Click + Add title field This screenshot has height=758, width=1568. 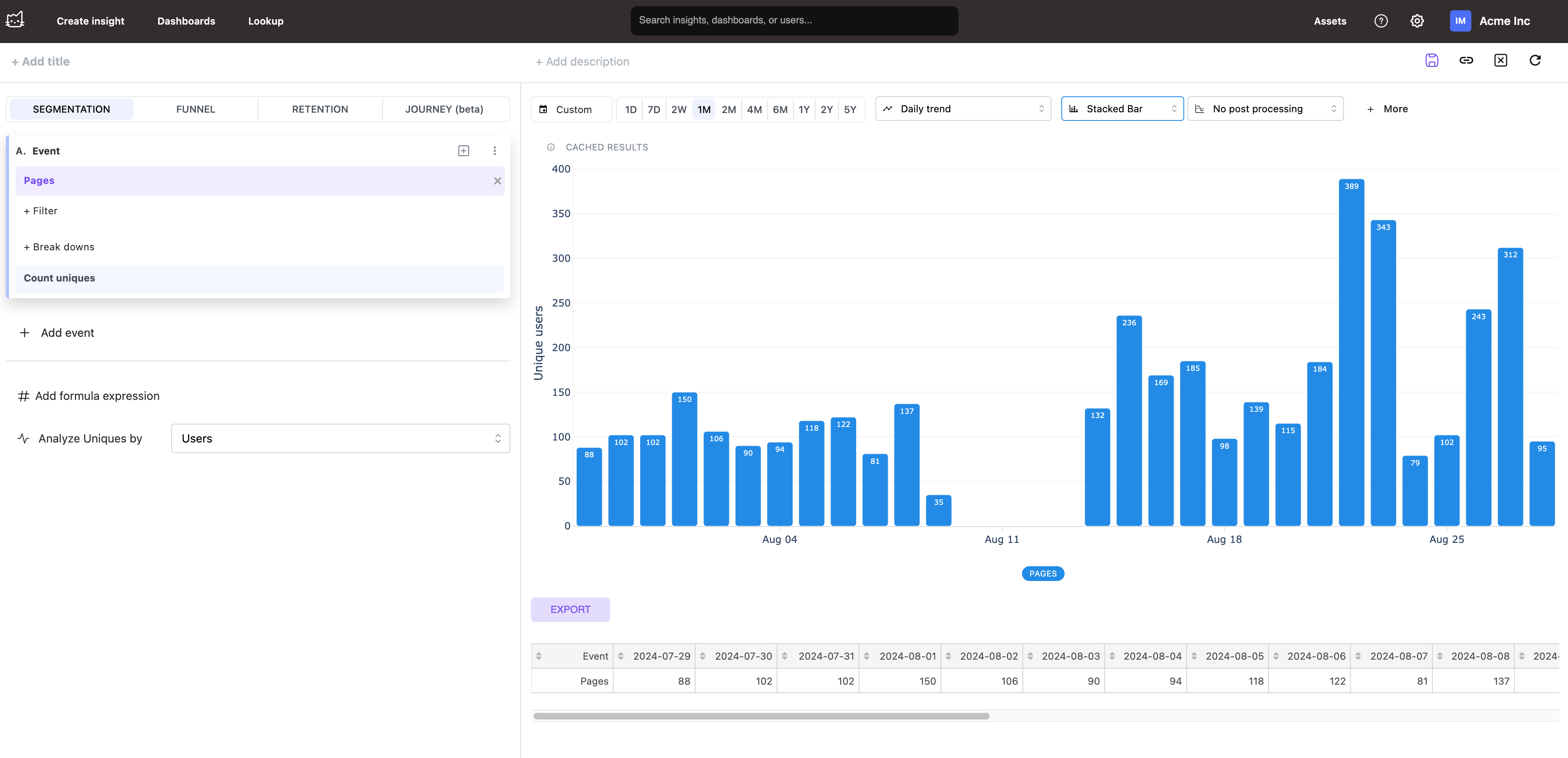(x=40, y=61)
